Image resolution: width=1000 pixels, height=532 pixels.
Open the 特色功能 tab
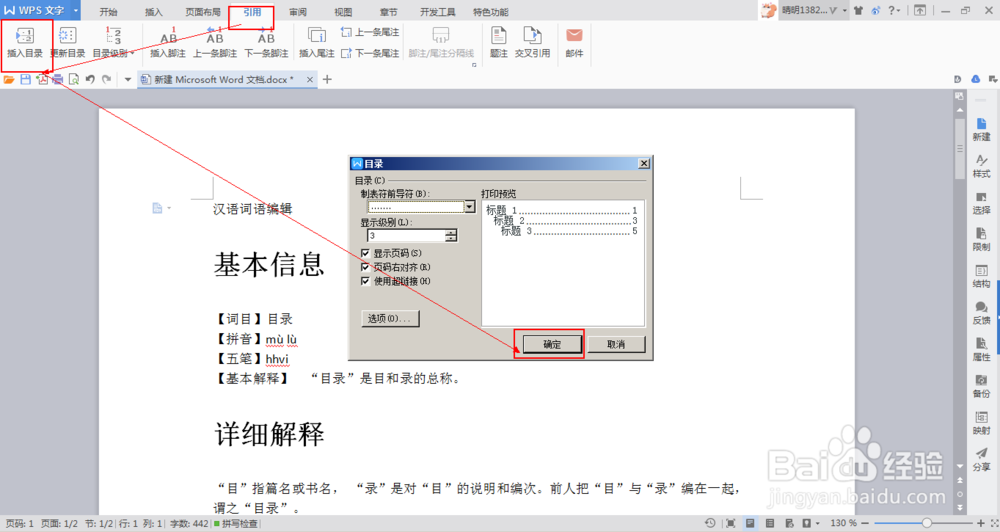coord(490,11)
